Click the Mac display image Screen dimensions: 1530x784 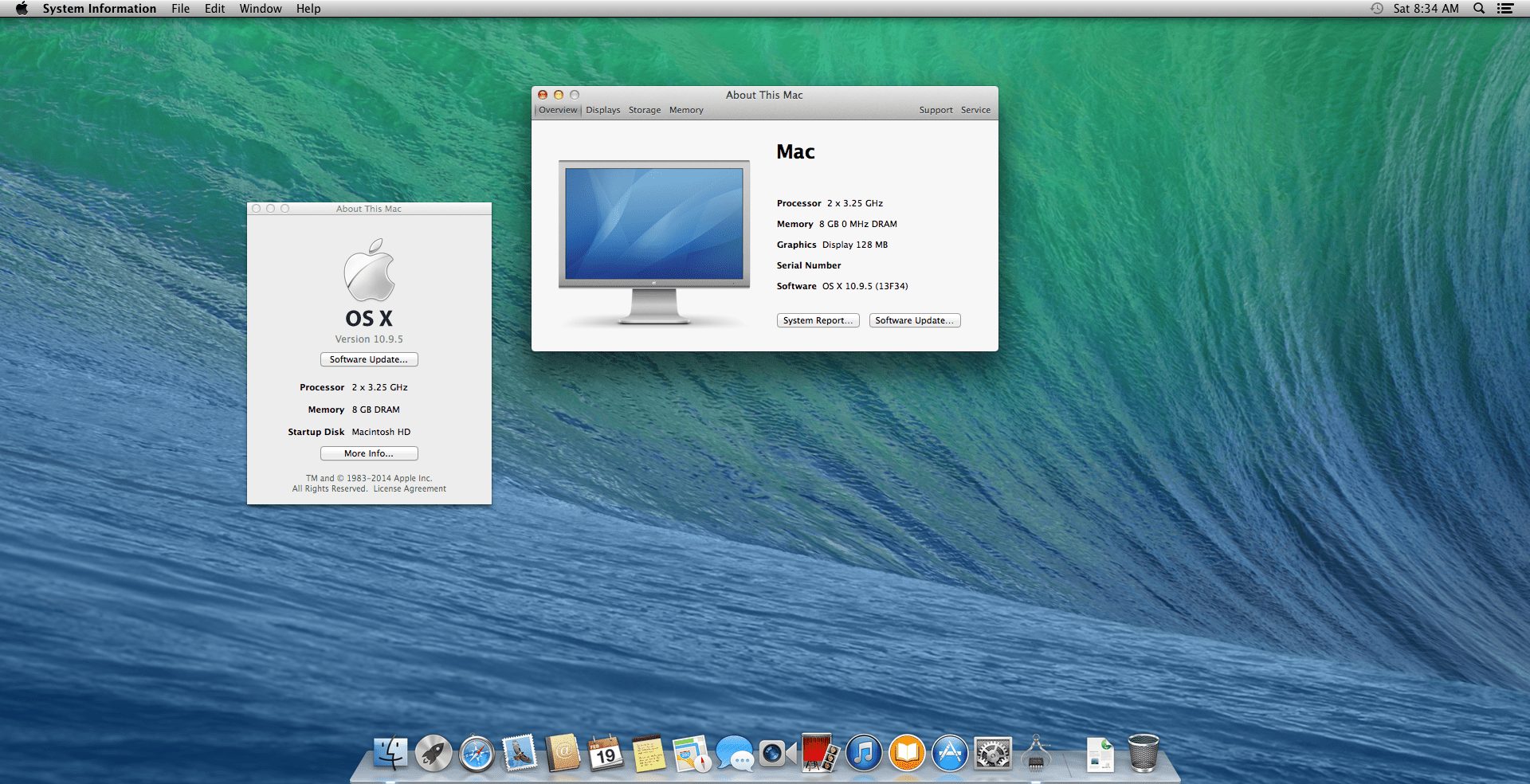(x=654, y=241)
